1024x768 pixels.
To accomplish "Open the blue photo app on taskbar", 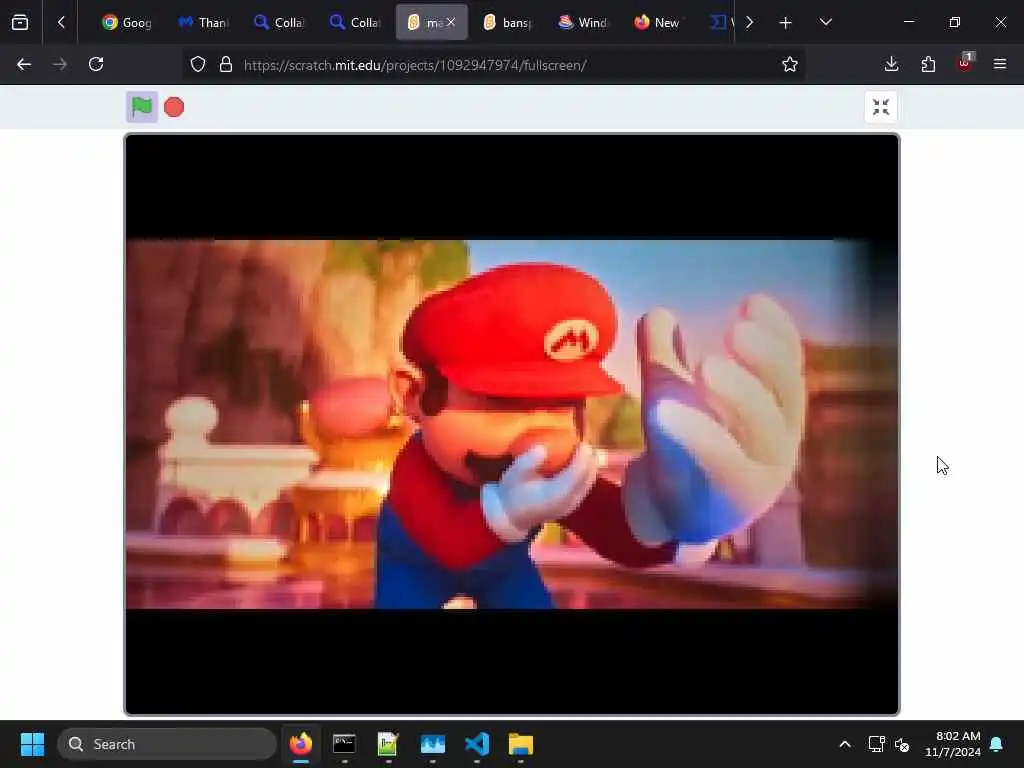I will pyautogui.click(x=432, y=744).
